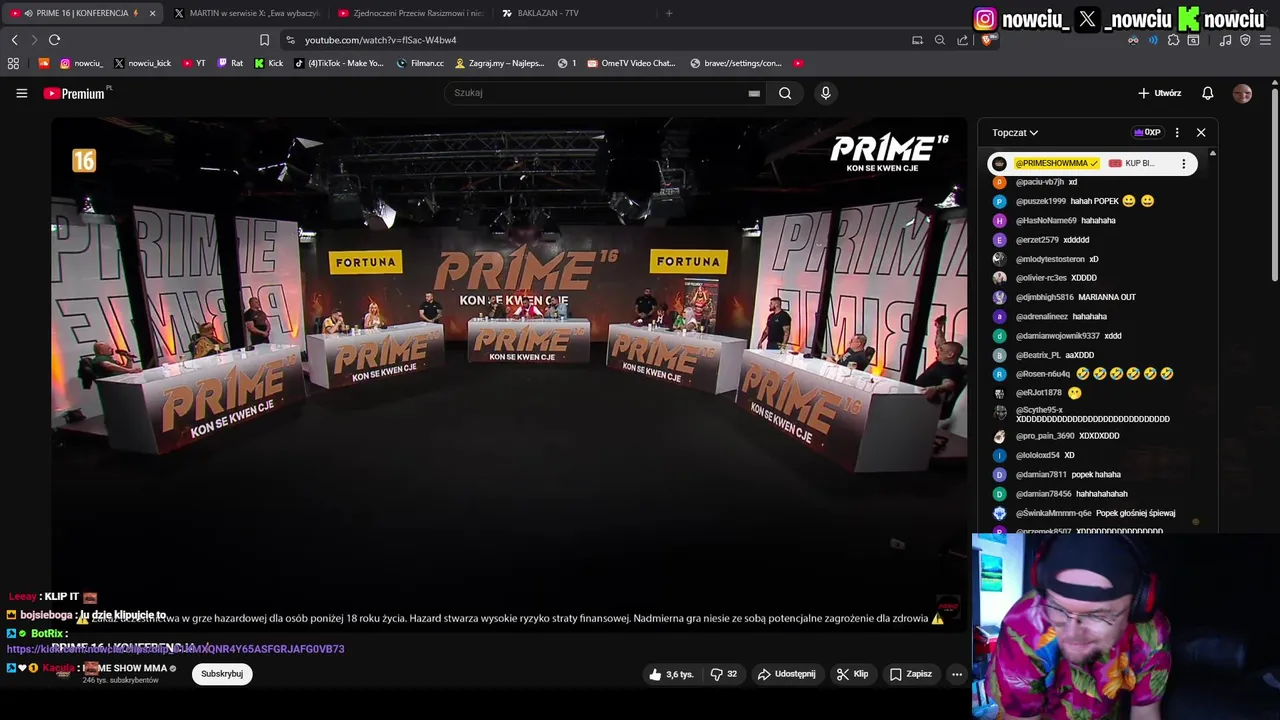Bookmark this page with bookmark icon
Viewport: 1280px width, 720px height.
pyautogui.click(x=264, y=40)
